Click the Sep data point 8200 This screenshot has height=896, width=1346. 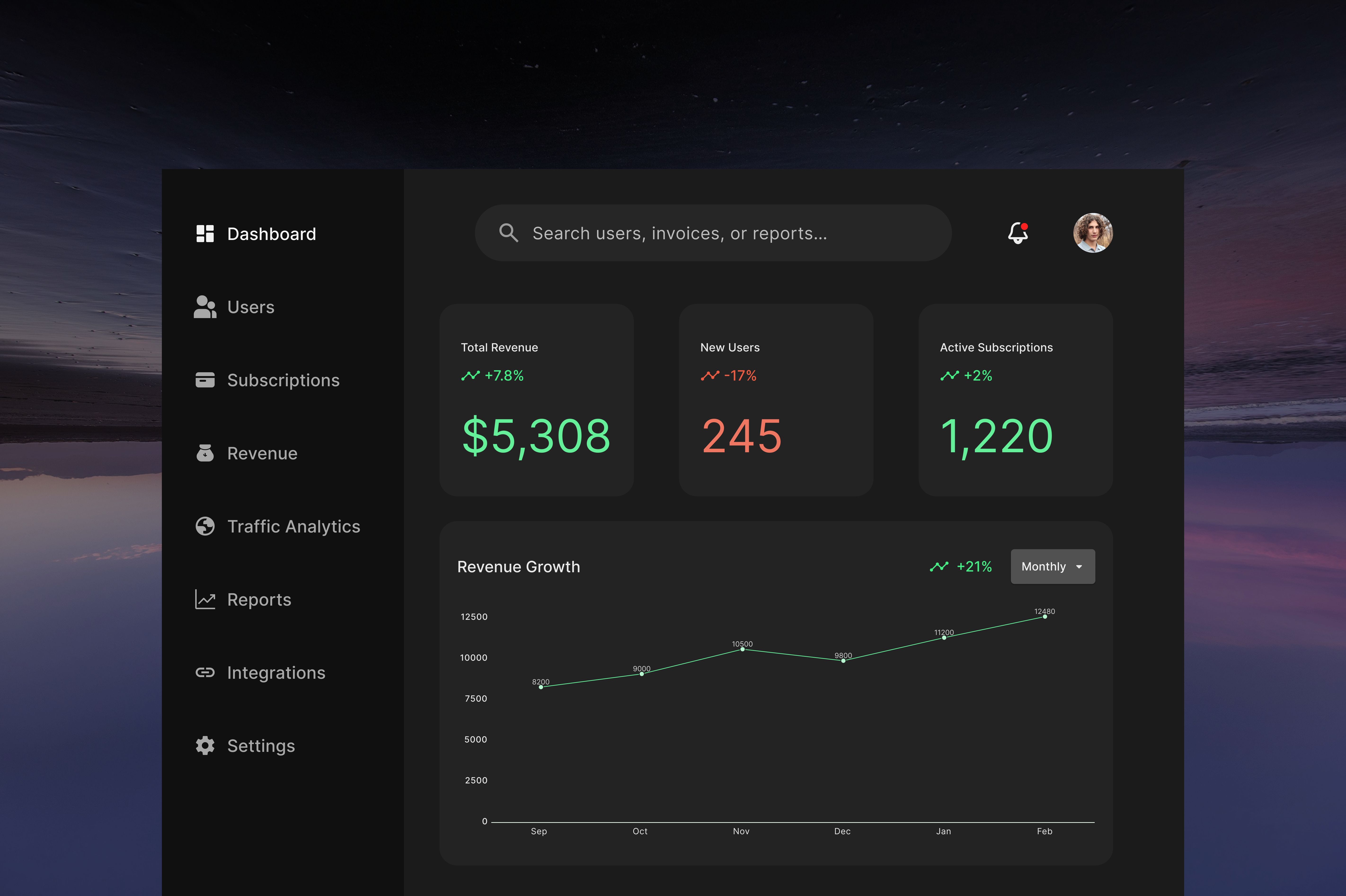pyautogui.click(x=541, y=687)
